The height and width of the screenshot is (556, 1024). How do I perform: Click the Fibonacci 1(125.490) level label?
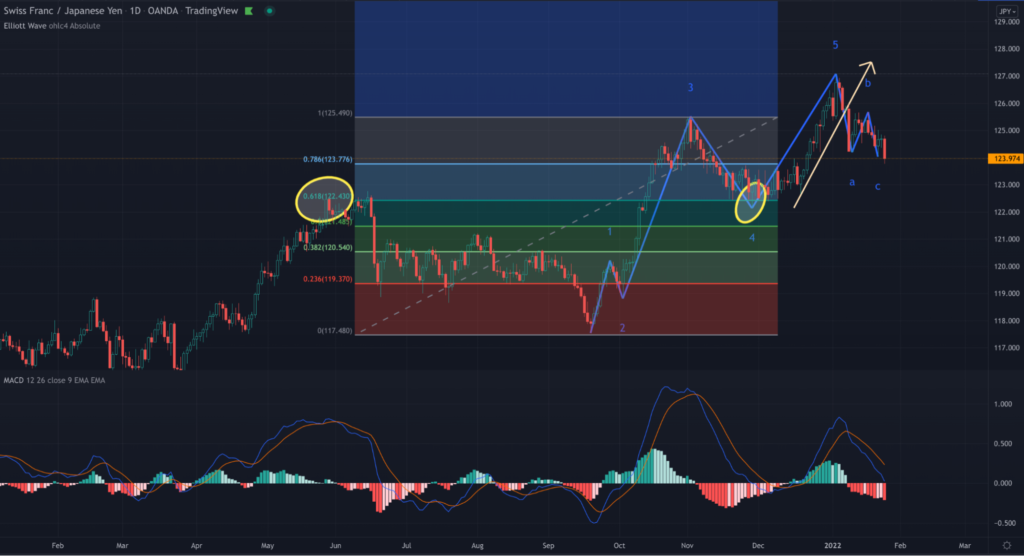pos(335,114)
